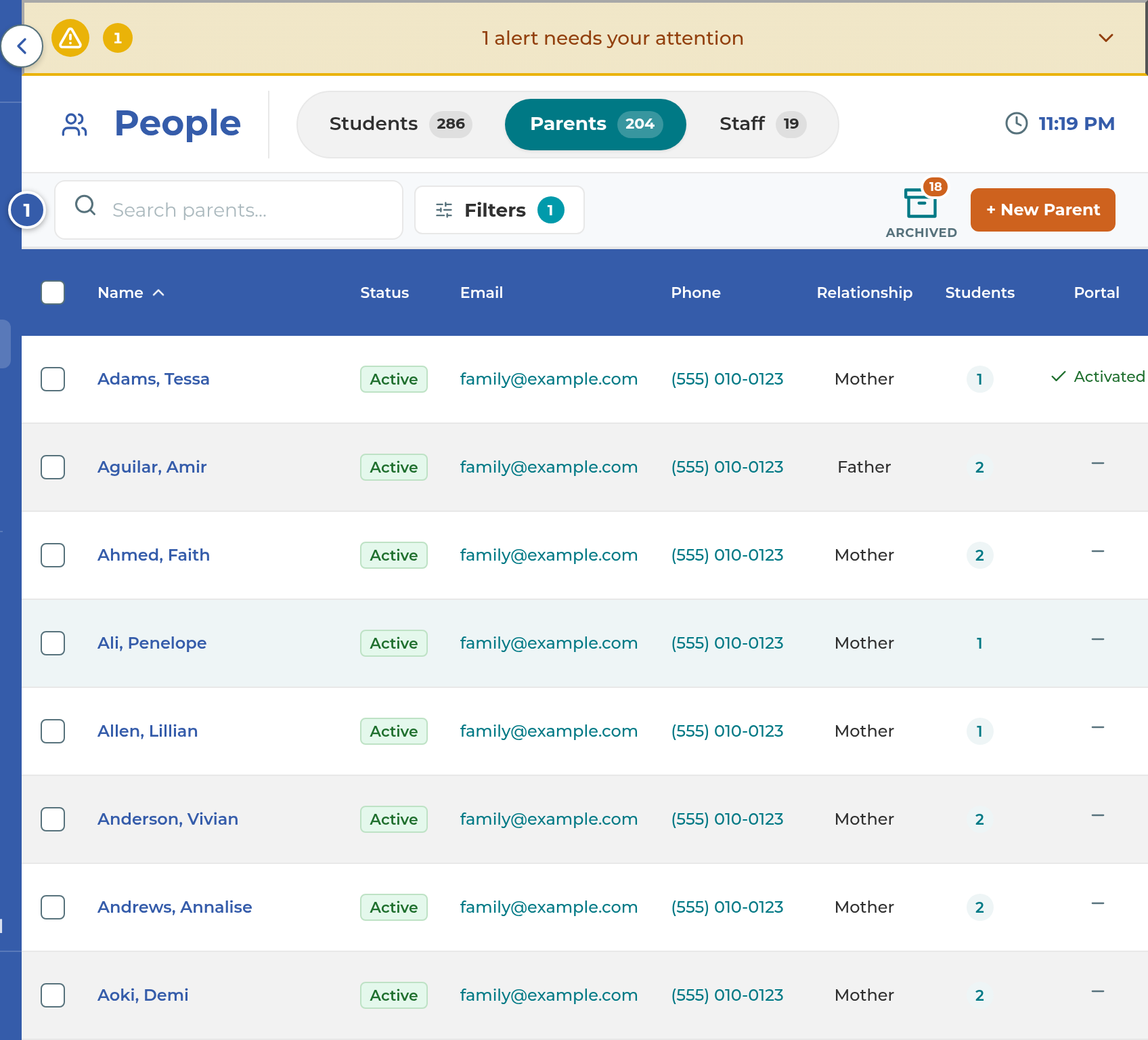Click student count for Andrews, Annalise
The width and height of the screenshot is (1148, 1040).
tap(979, 907)
